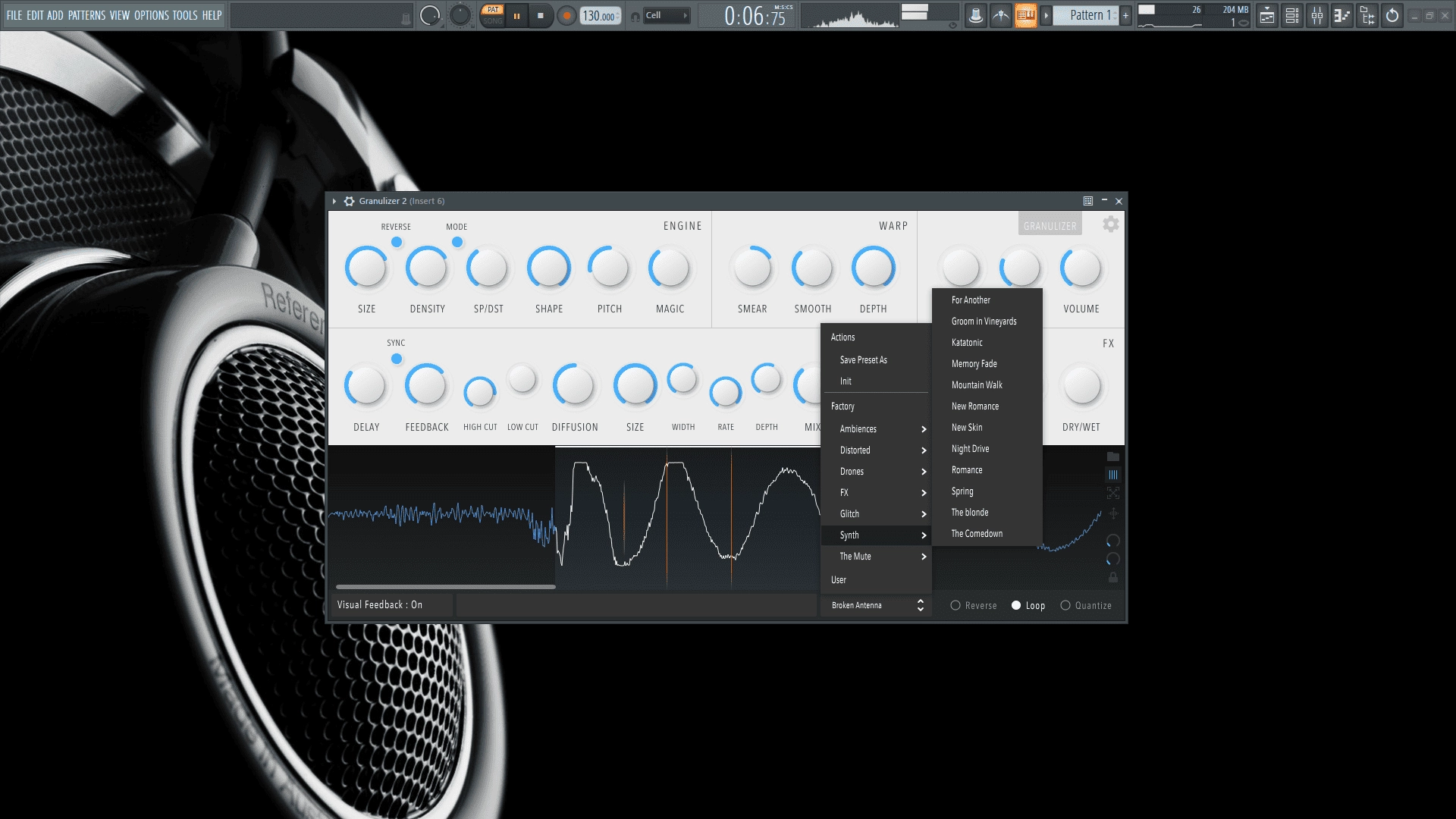Viewport: 1456px width, 819px height.
Task: Open the sample folder icon in waveform panel
Action: point(1112,457)
